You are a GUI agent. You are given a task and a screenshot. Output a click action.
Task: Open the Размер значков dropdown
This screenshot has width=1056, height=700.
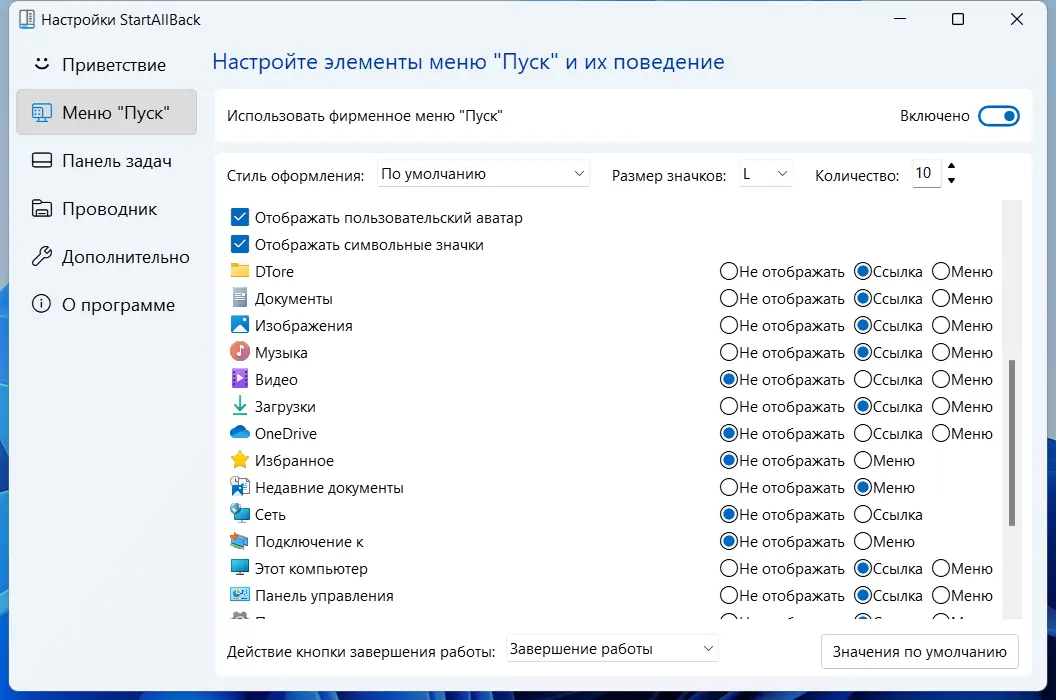(766, 174)
